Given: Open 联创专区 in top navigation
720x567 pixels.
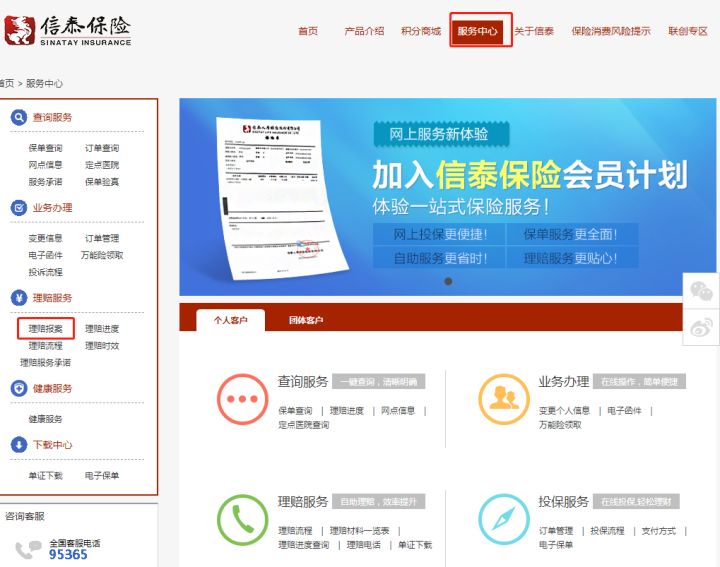Looking at the screenshot, I should tap(688, 31).
